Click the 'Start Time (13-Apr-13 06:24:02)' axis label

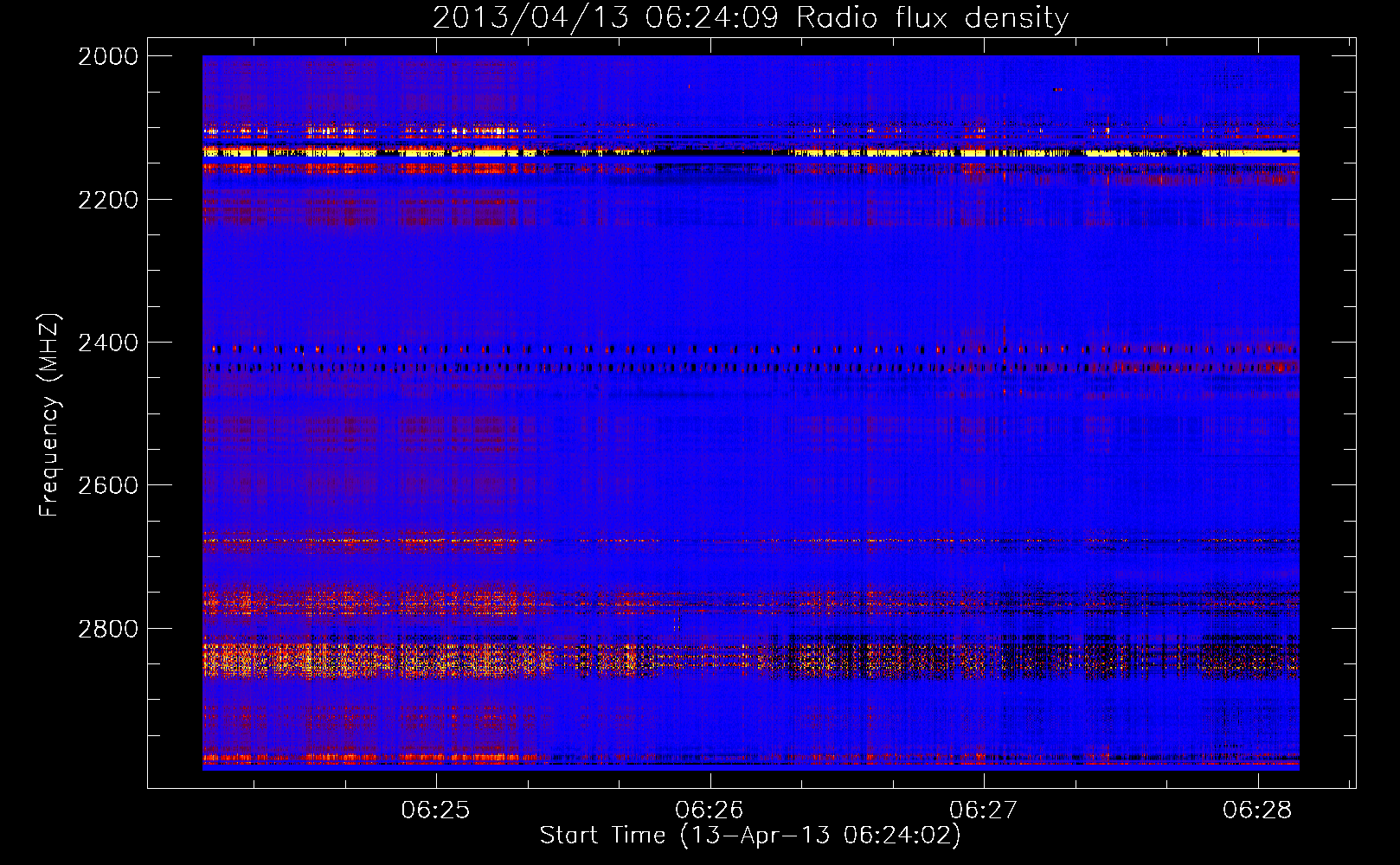750,835
